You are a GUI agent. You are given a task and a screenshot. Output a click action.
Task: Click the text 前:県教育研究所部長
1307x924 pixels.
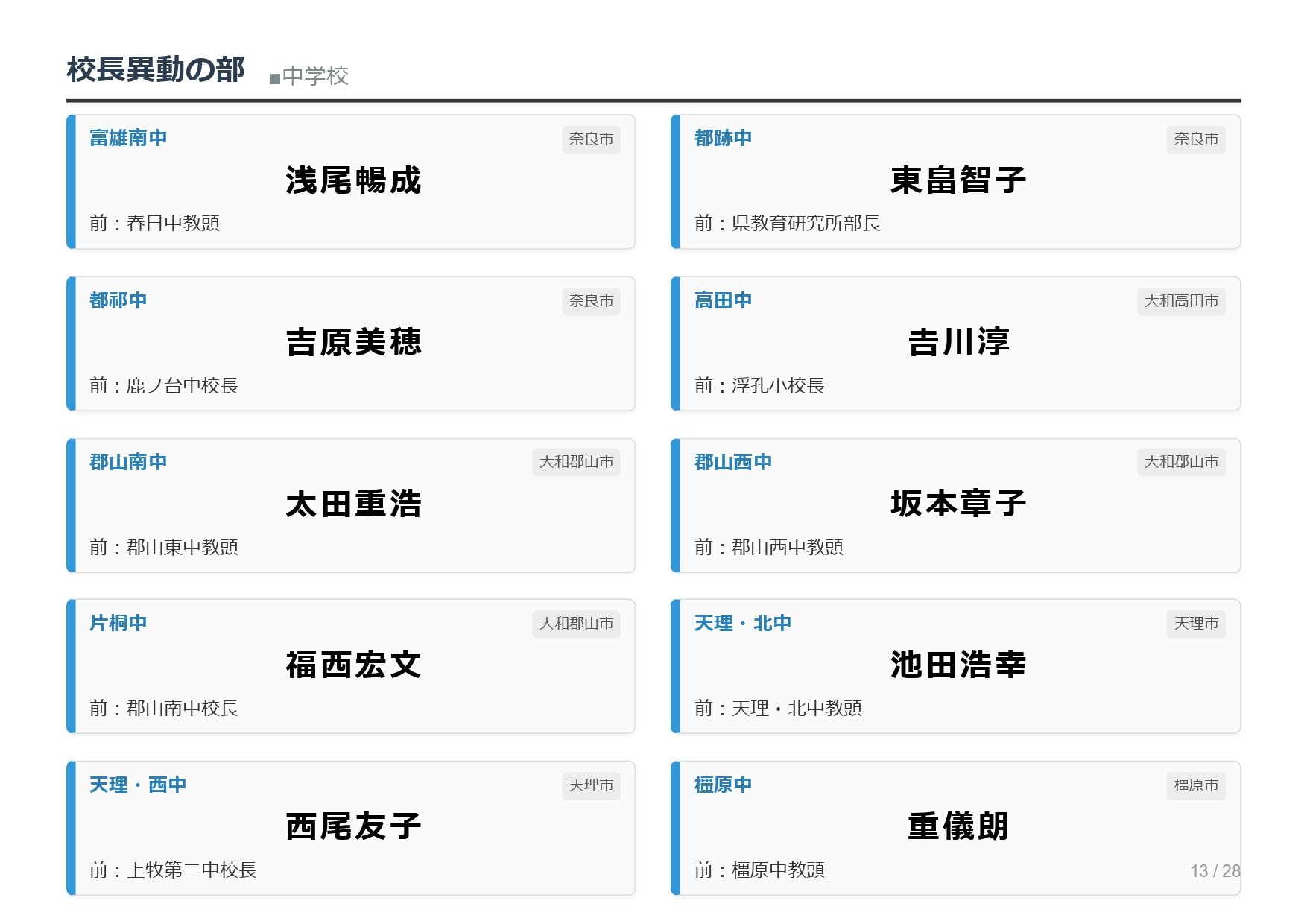point(787,223)
